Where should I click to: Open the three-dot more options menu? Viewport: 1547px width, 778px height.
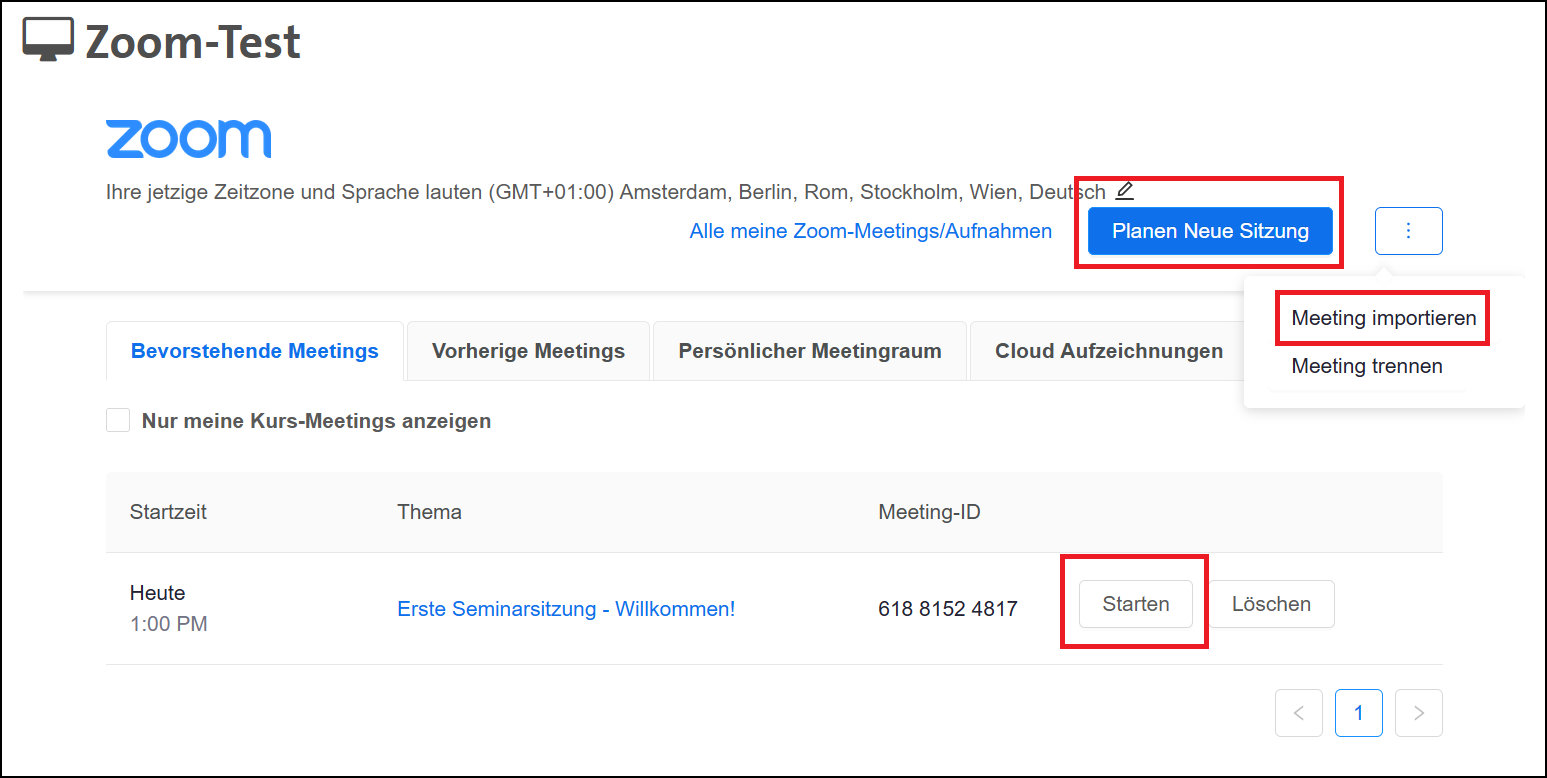point(1408,231)
